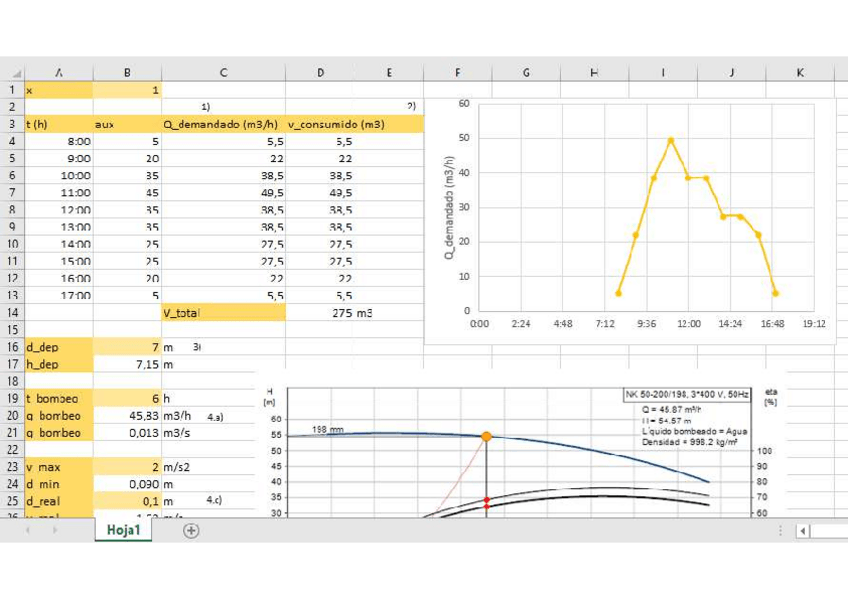
Task: Select row 14 header
Action: tap(12, 312)
